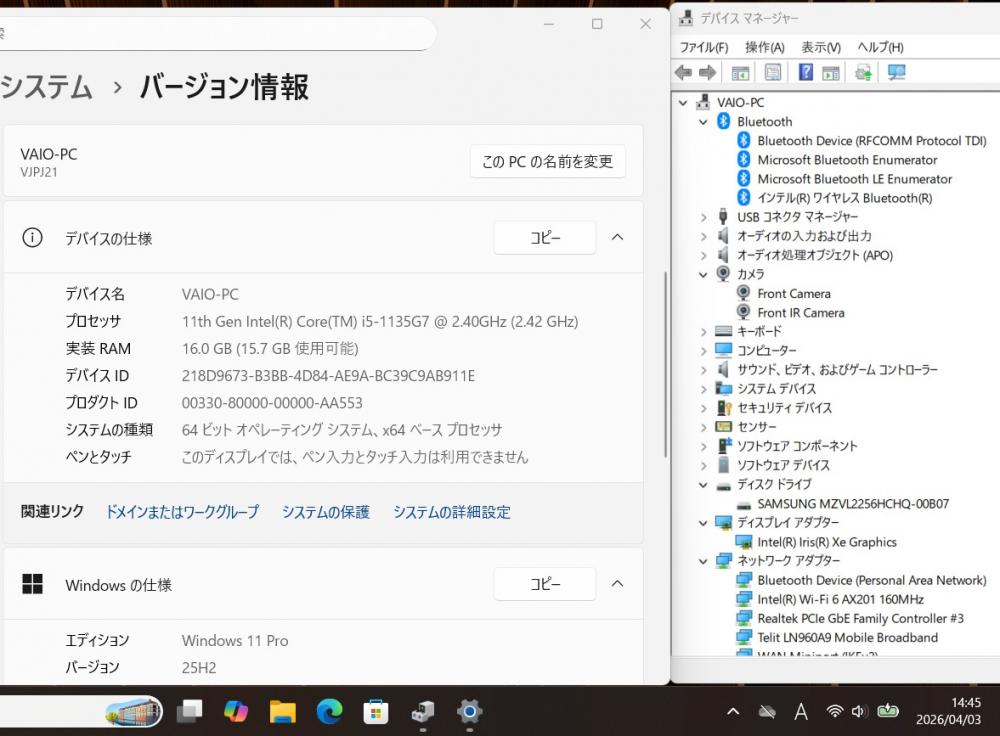Click the Properties toolbar icon
The image size is (1000, 736).
click(773, 72)
